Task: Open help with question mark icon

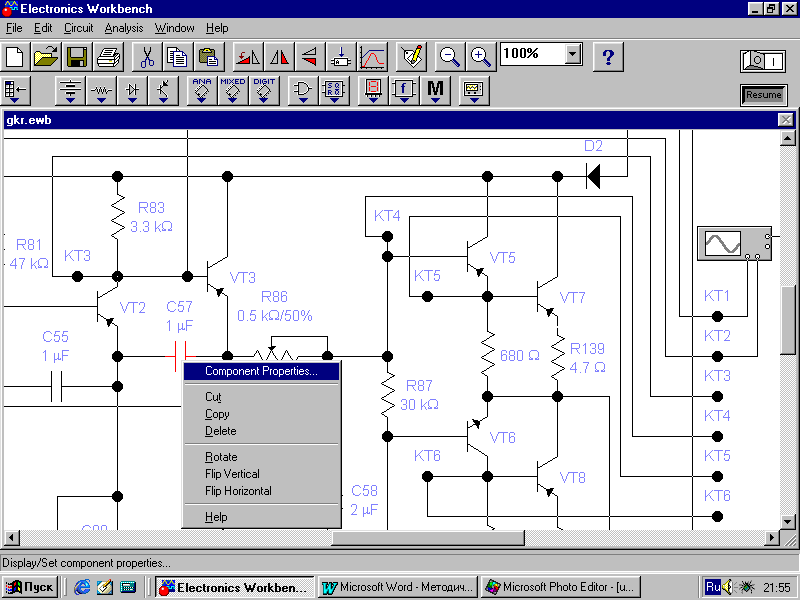Action: pyautogui.click(x=608, y=57)
